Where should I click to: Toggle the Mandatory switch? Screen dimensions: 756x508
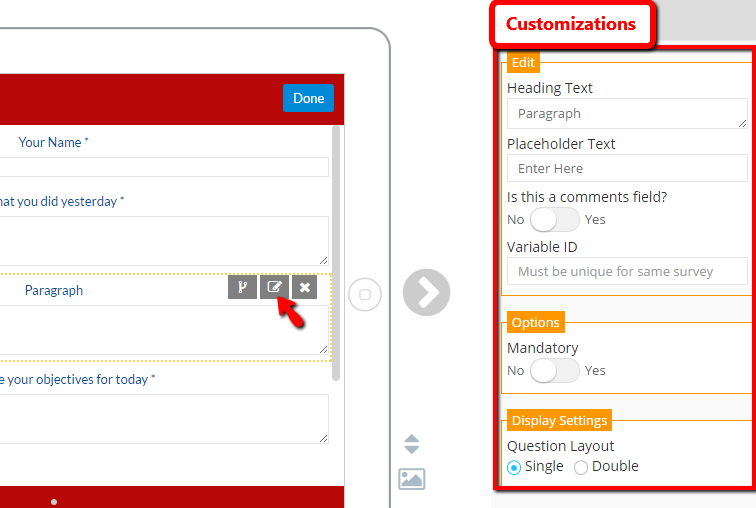[x=554, y=371]
